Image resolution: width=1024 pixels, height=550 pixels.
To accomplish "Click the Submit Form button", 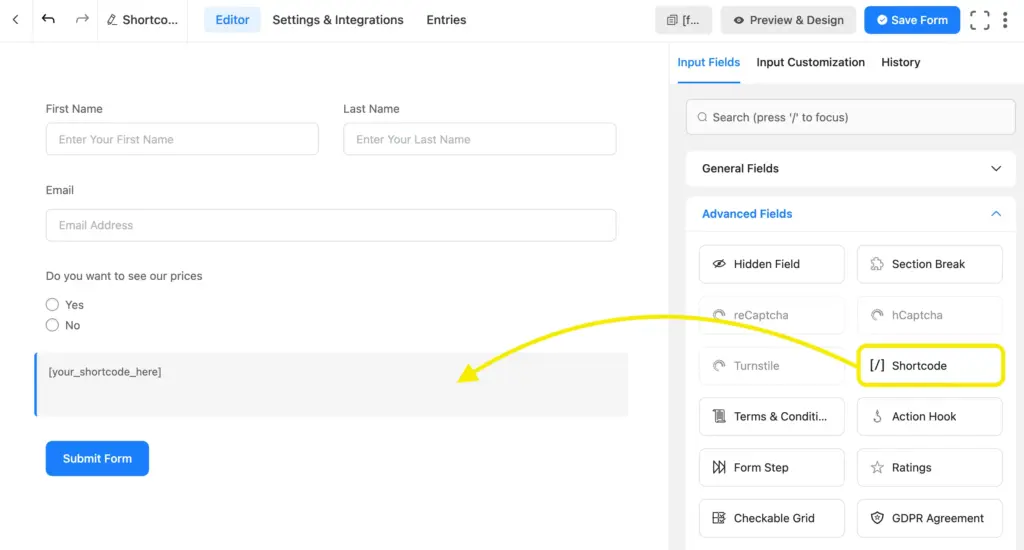I will (97, 459).
